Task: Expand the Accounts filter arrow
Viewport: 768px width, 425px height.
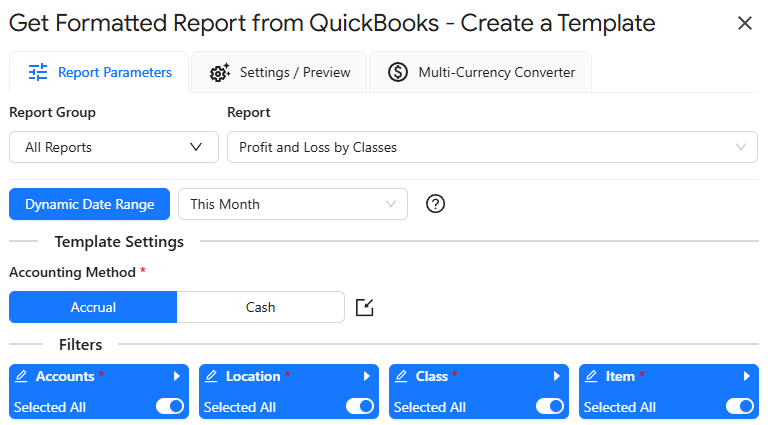Action: point(177,376)
